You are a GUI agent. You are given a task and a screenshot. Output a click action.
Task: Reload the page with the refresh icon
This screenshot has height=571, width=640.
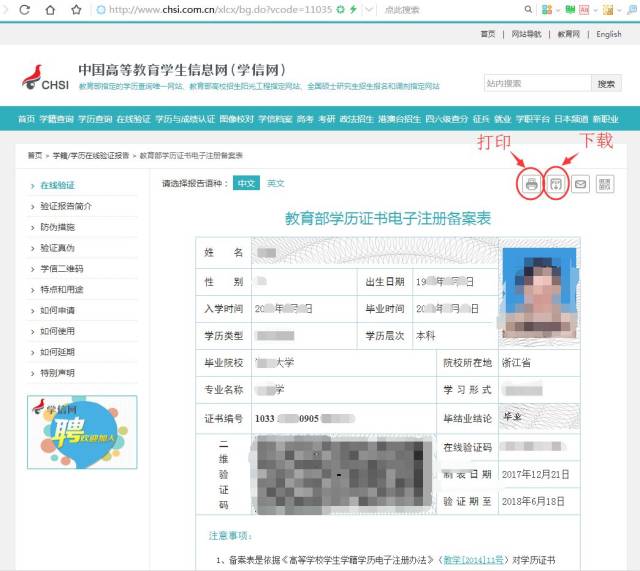[x=25, y=9]
